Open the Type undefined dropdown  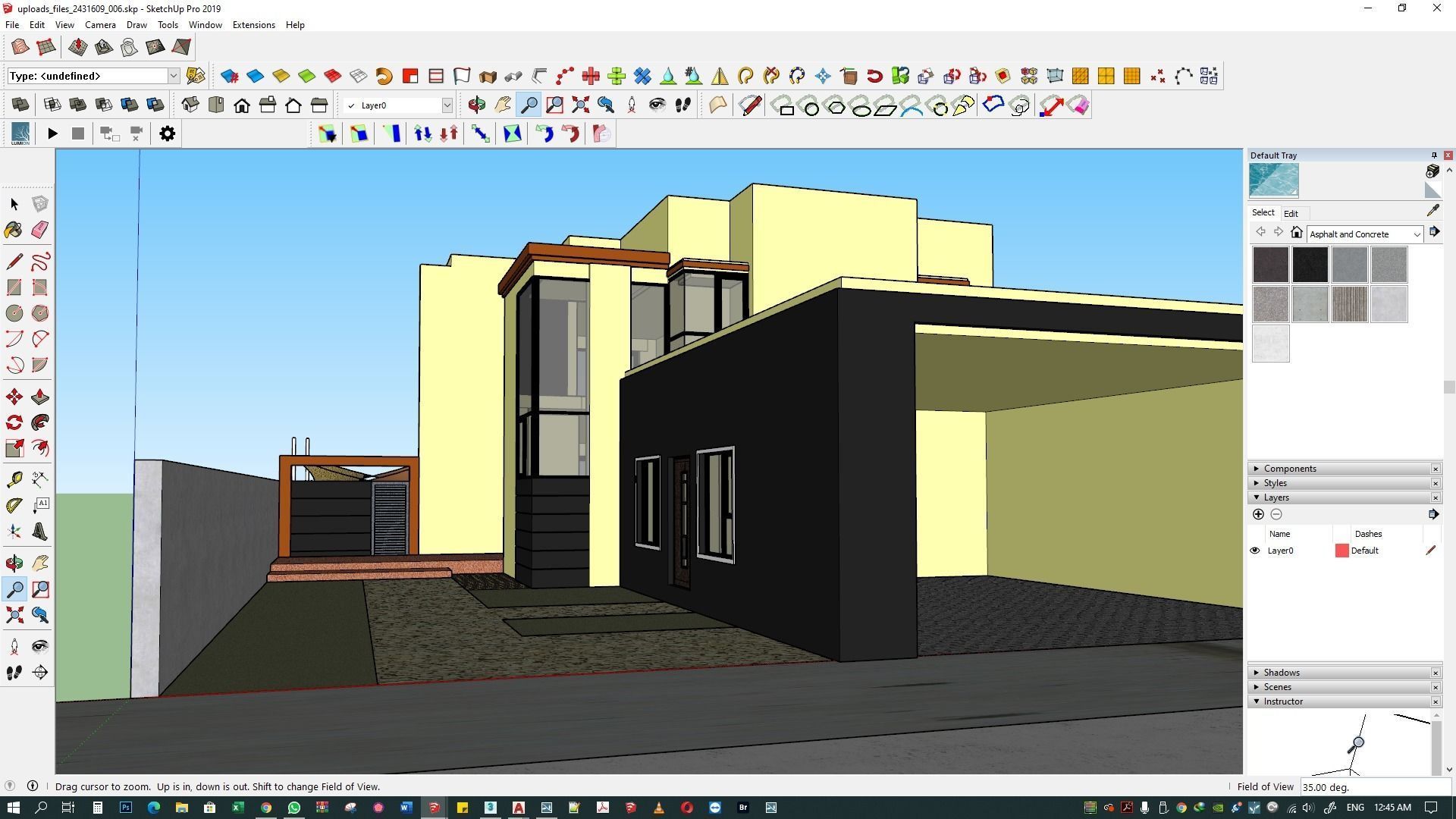pos(173,76)
